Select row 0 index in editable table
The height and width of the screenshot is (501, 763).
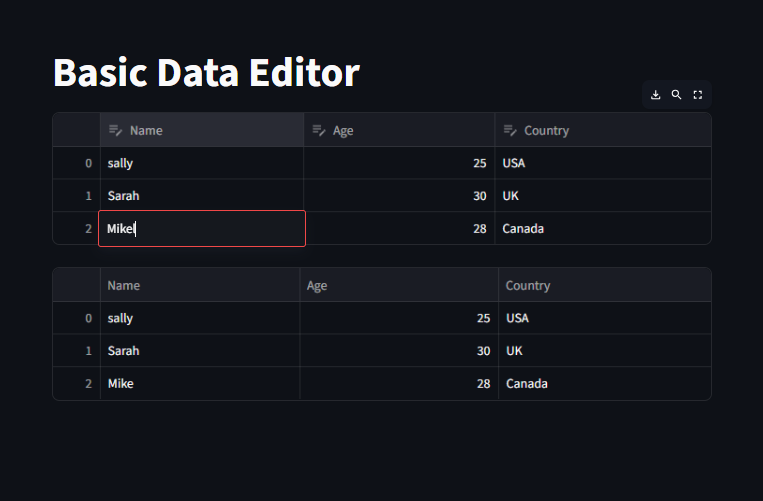point(76,163)
